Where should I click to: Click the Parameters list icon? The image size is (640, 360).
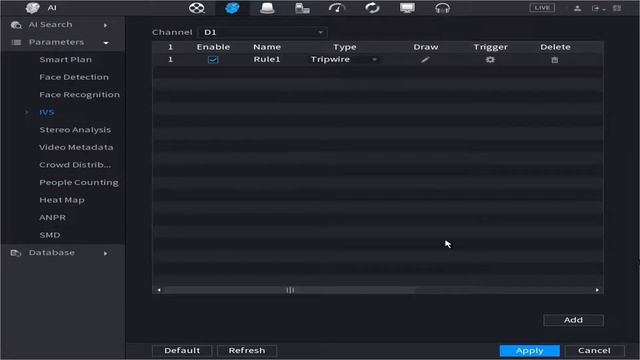tap(16, 42)
